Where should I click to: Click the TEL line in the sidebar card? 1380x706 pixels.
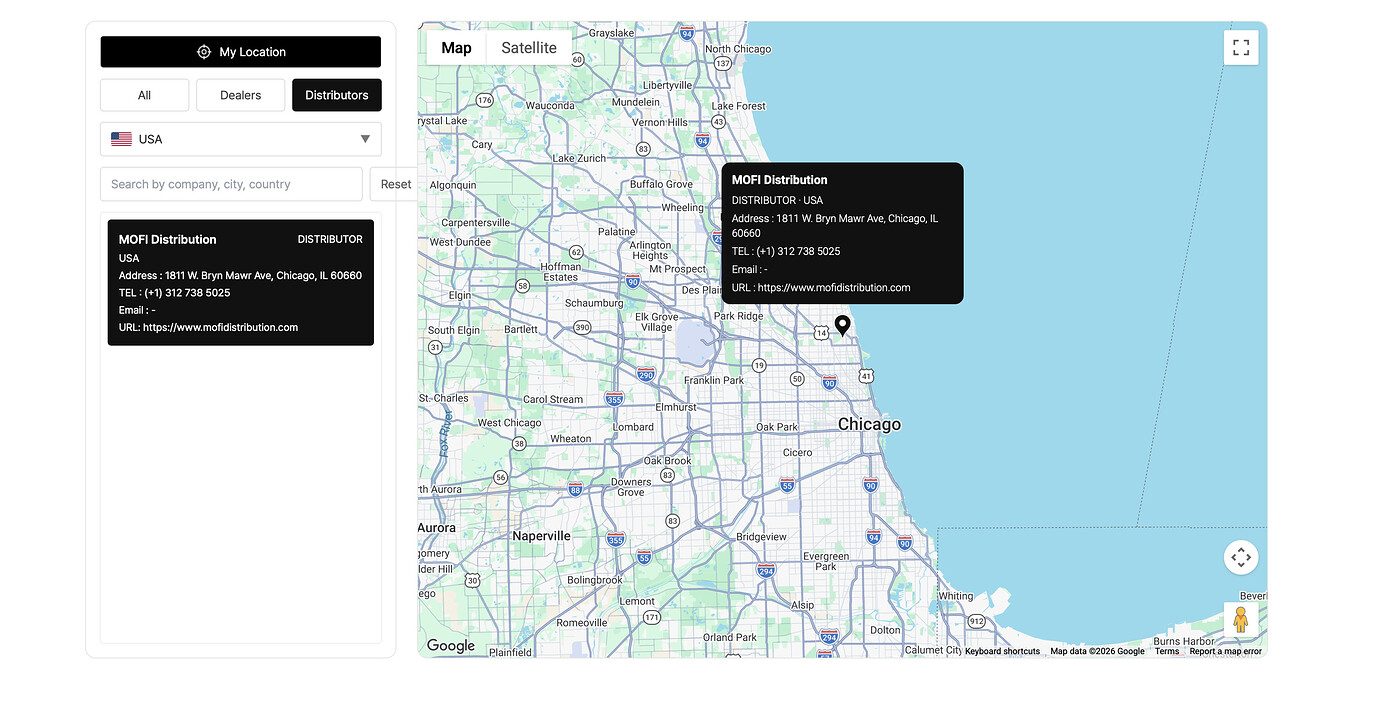click(174, 293)
